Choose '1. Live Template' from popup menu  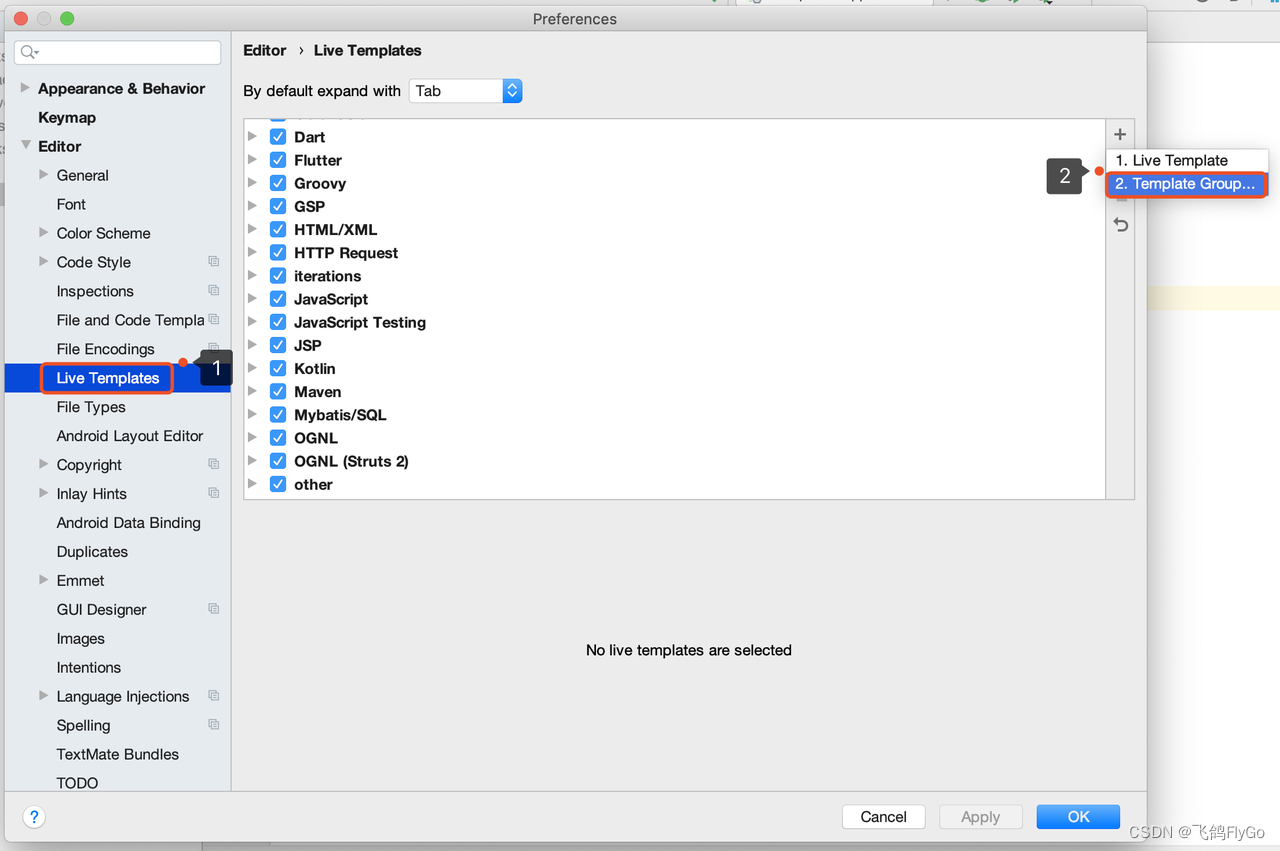(1187, 160)
